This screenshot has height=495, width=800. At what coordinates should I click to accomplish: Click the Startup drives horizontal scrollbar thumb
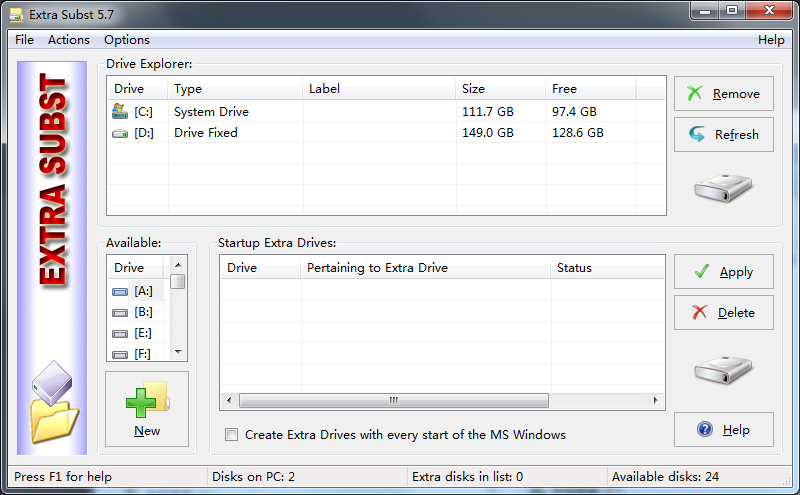point(394,401)
